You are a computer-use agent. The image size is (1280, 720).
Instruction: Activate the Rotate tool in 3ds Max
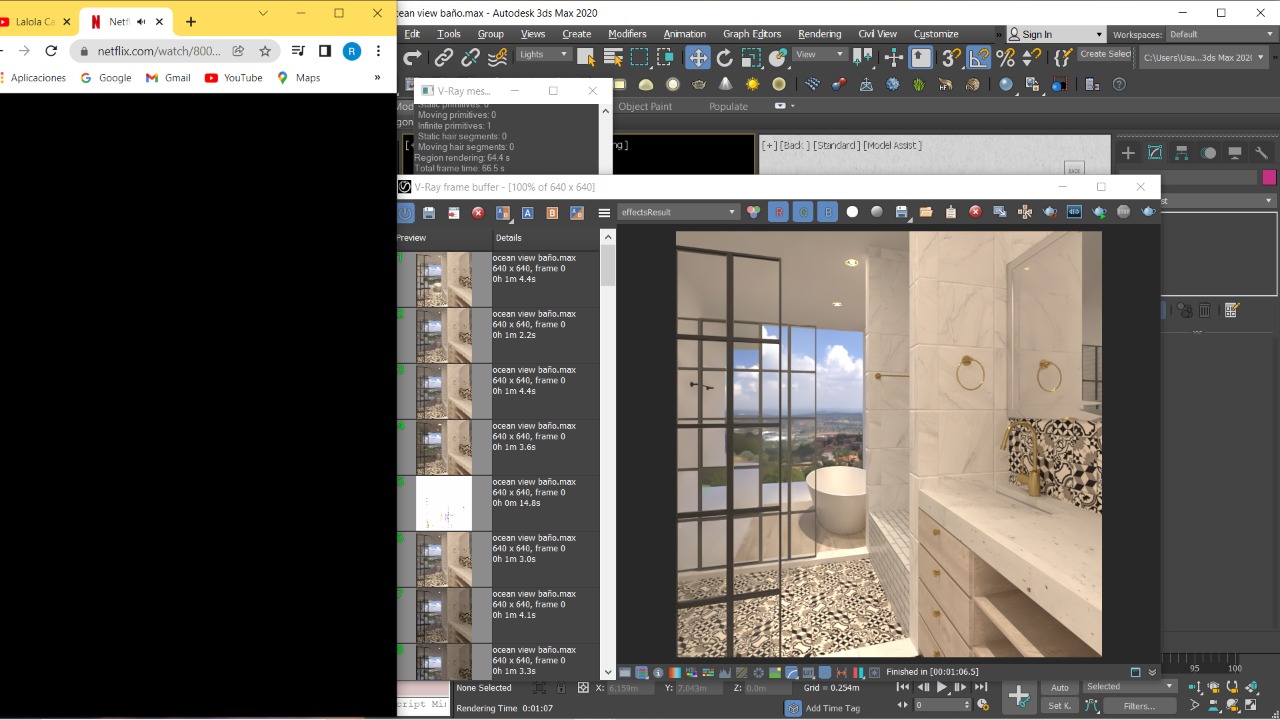point(724,58)
